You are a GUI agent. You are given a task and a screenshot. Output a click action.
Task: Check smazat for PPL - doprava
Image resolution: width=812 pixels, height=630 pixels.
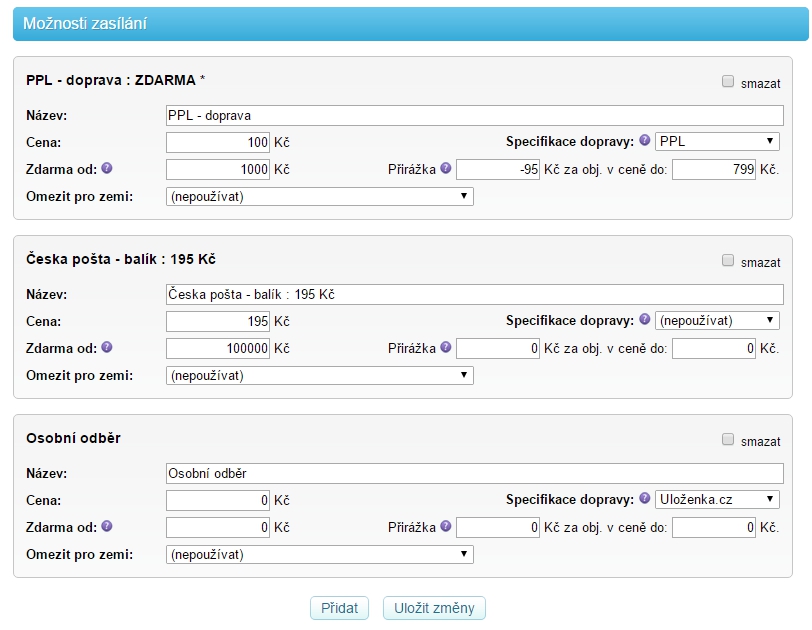728,82
